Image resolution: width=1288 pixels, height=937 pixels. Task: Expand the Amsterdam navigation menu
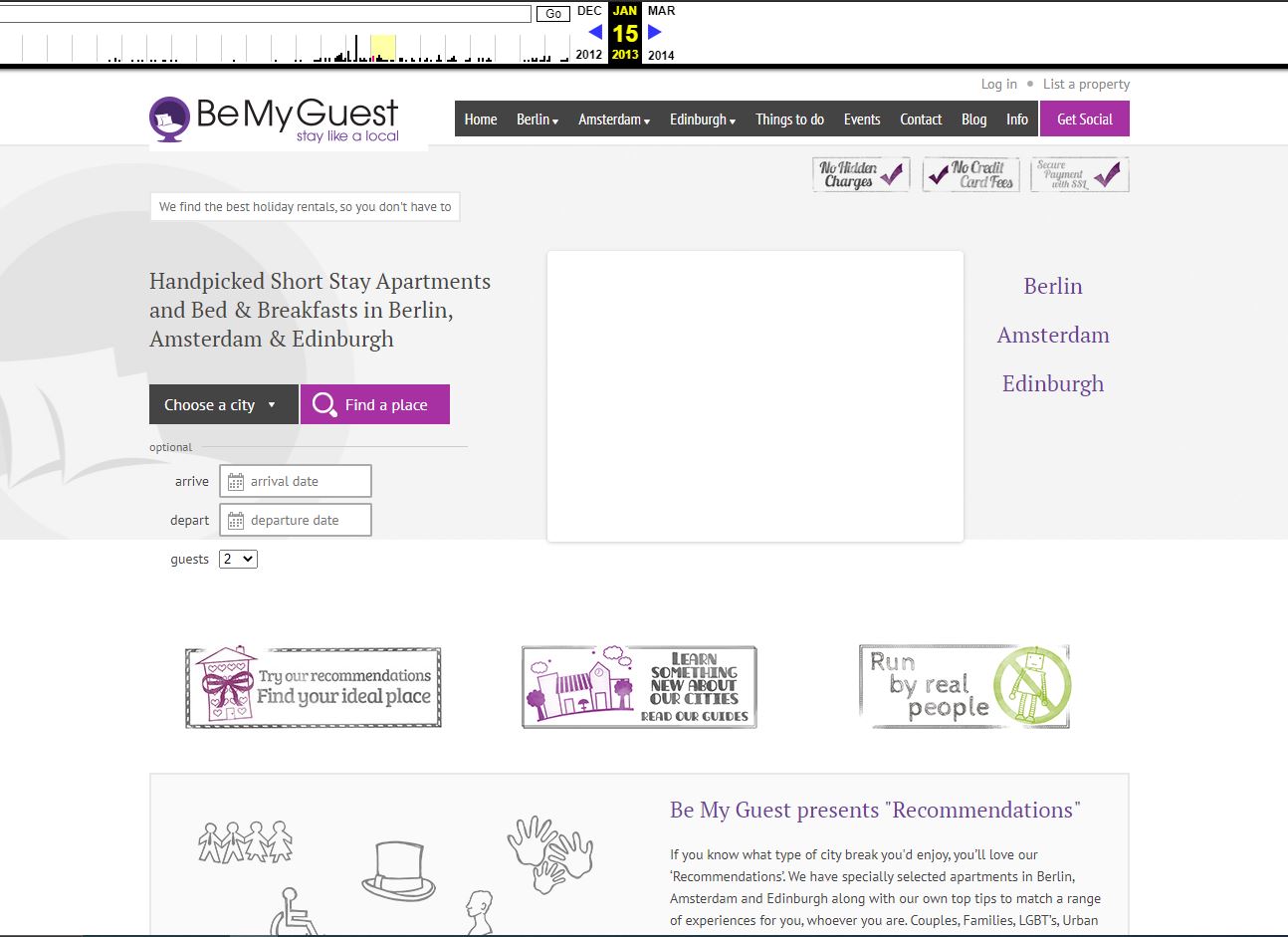click(x=614, y=119)
